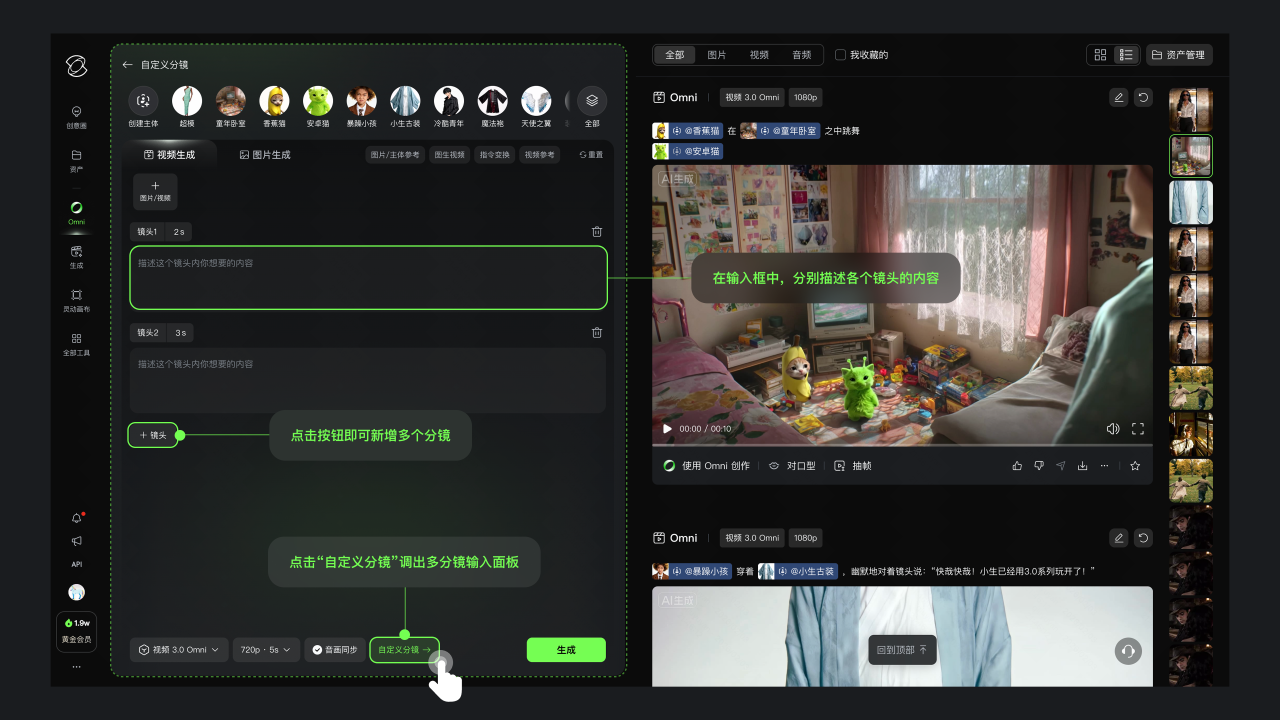
Task: Favorite the bedroom video with the star icon
Action: click(x=1135, y=466)
